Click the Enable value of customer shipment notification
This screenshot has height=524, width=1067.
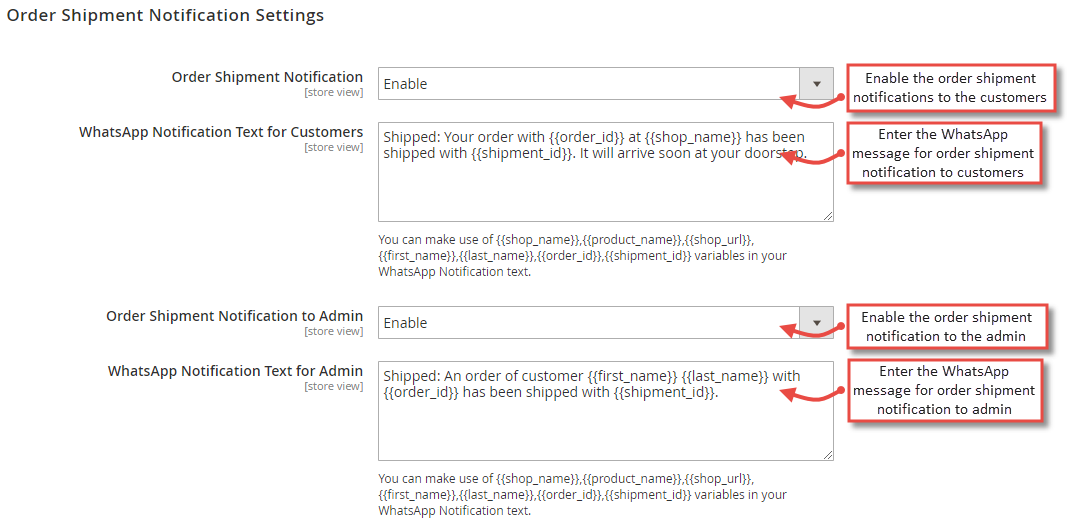(406, 84)
